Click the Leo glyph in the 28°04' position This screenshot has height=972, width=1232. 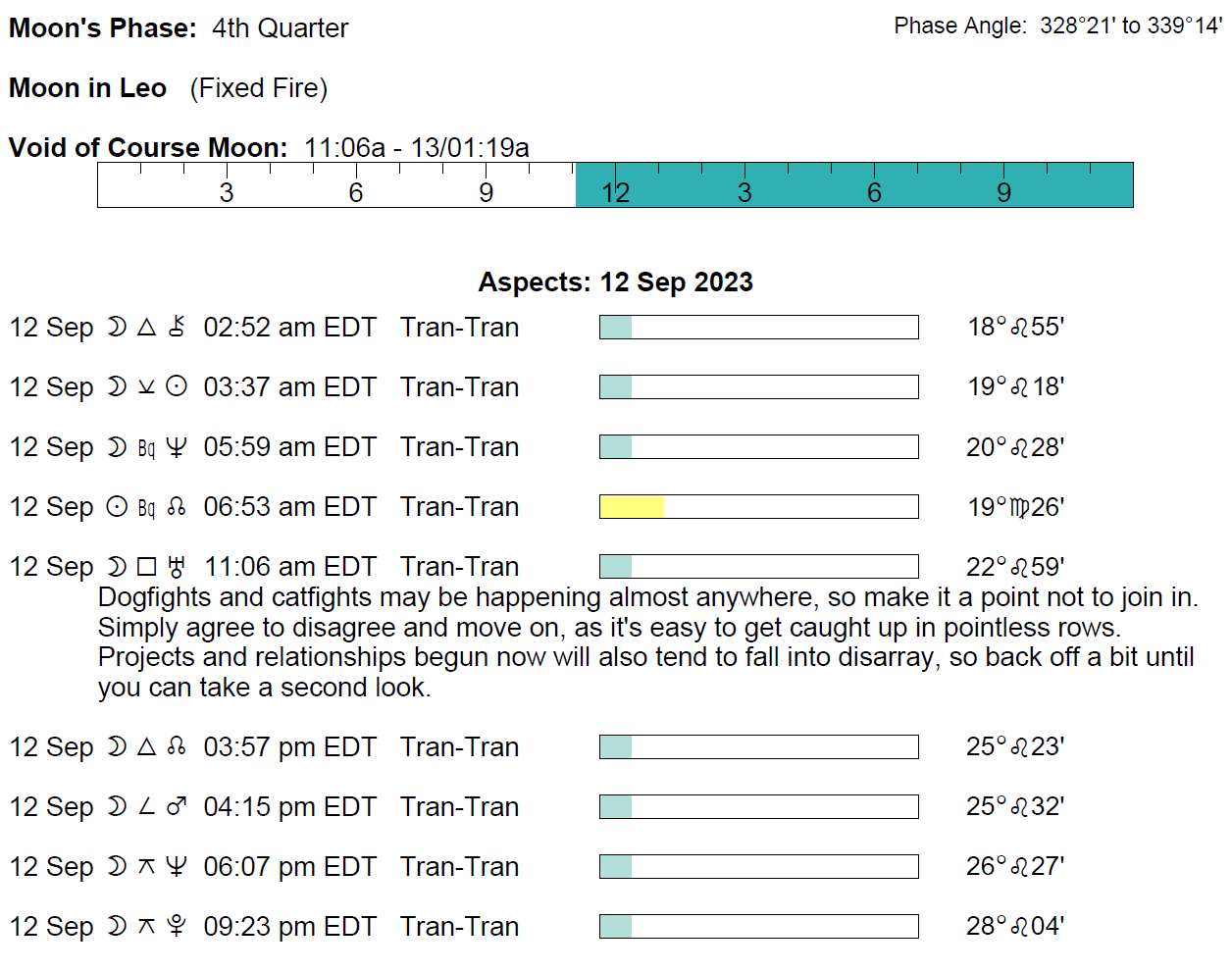1020,927
